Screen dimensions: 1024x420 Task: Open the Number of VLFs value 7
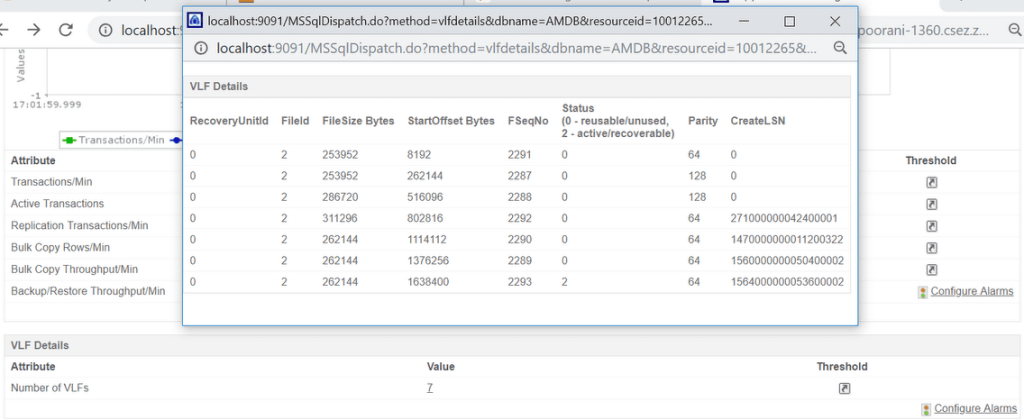click(x=430, y=388)
